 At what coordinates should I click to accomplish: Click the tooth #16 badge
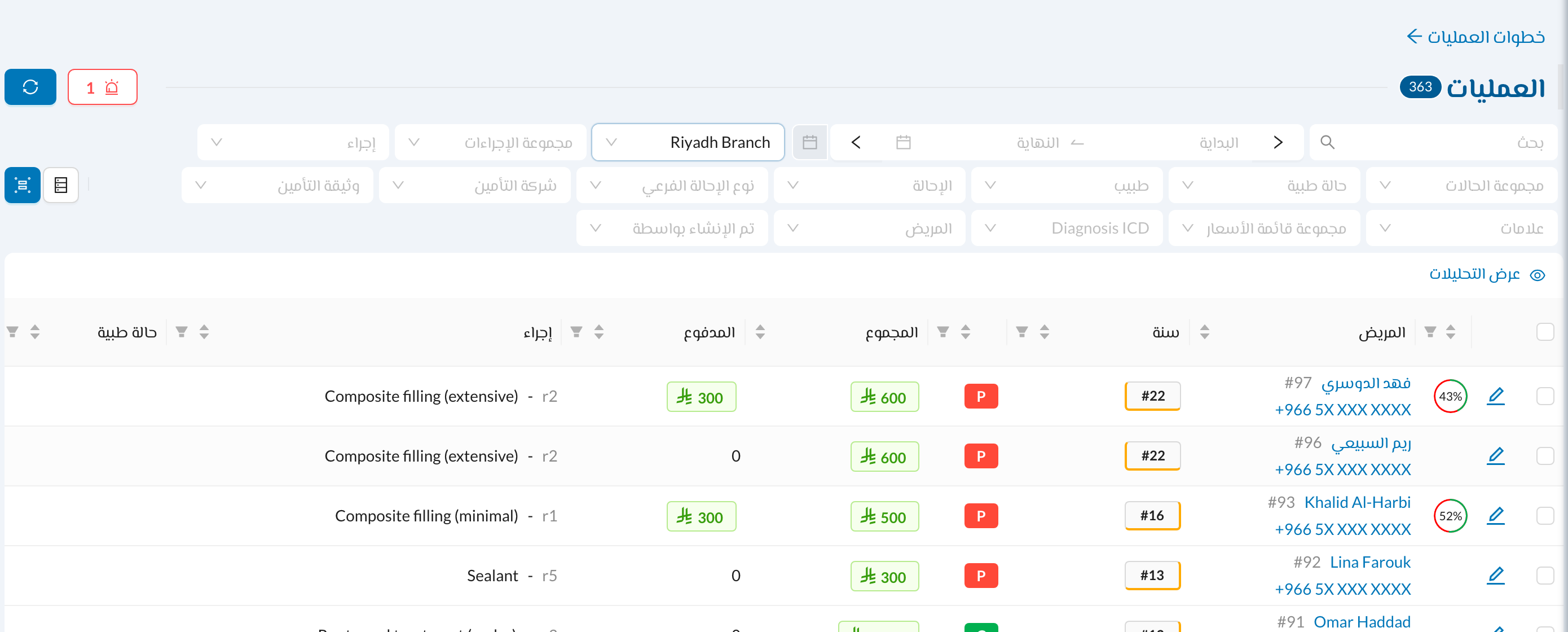point(1152,516)
